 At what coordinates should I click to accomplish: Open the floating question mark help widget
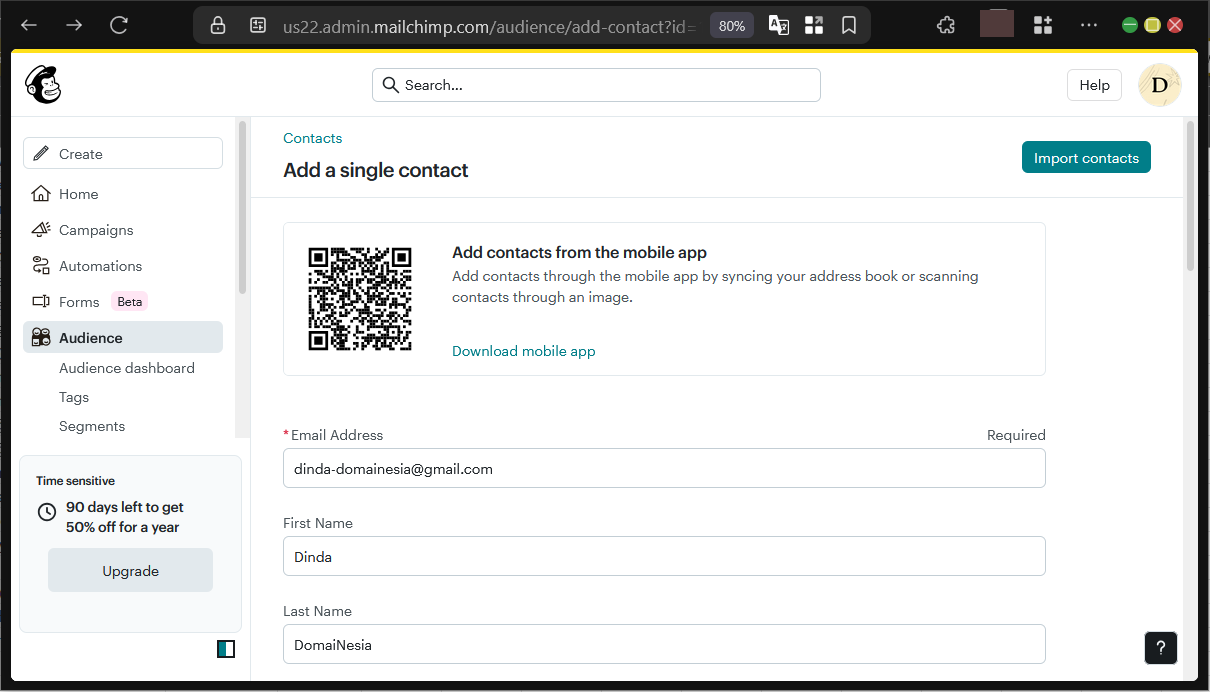click(1160, 647)
